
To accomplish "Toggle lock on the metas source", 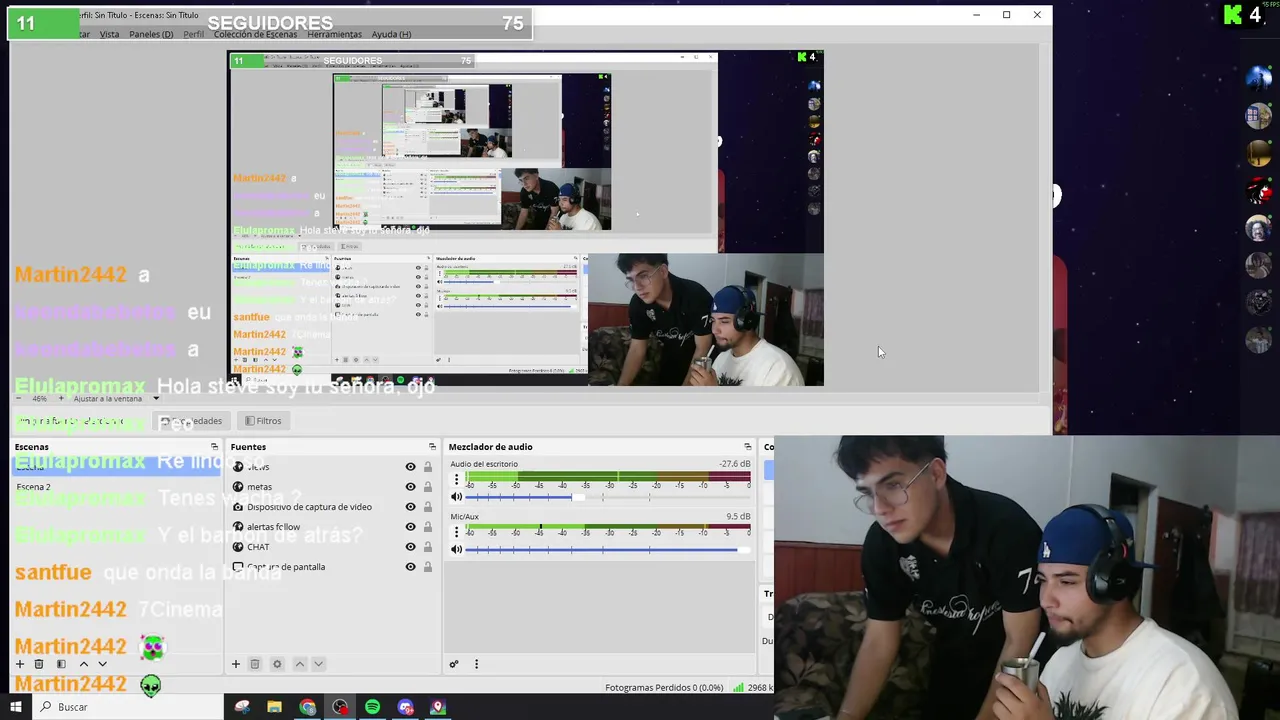I will point(428,487).
